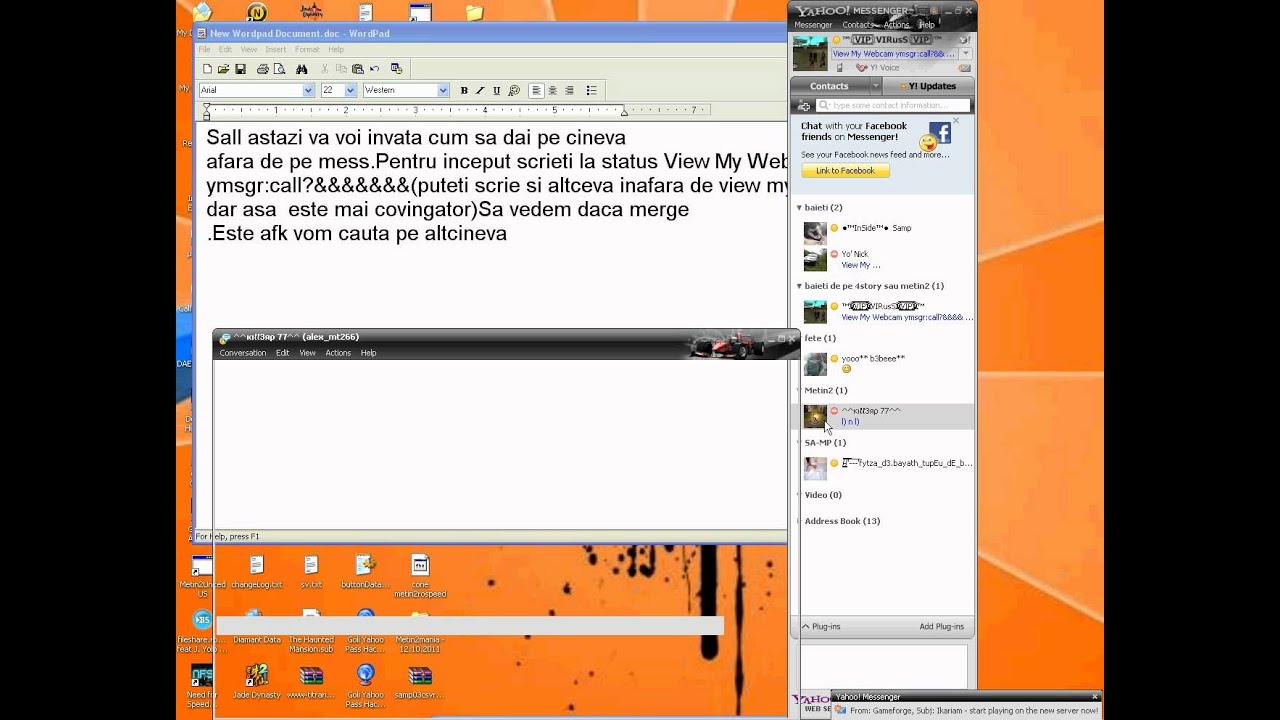The image size is (1280, 720).
Task: Print the WordPad document
Action: pyautogui.click(x=263, y=69)
